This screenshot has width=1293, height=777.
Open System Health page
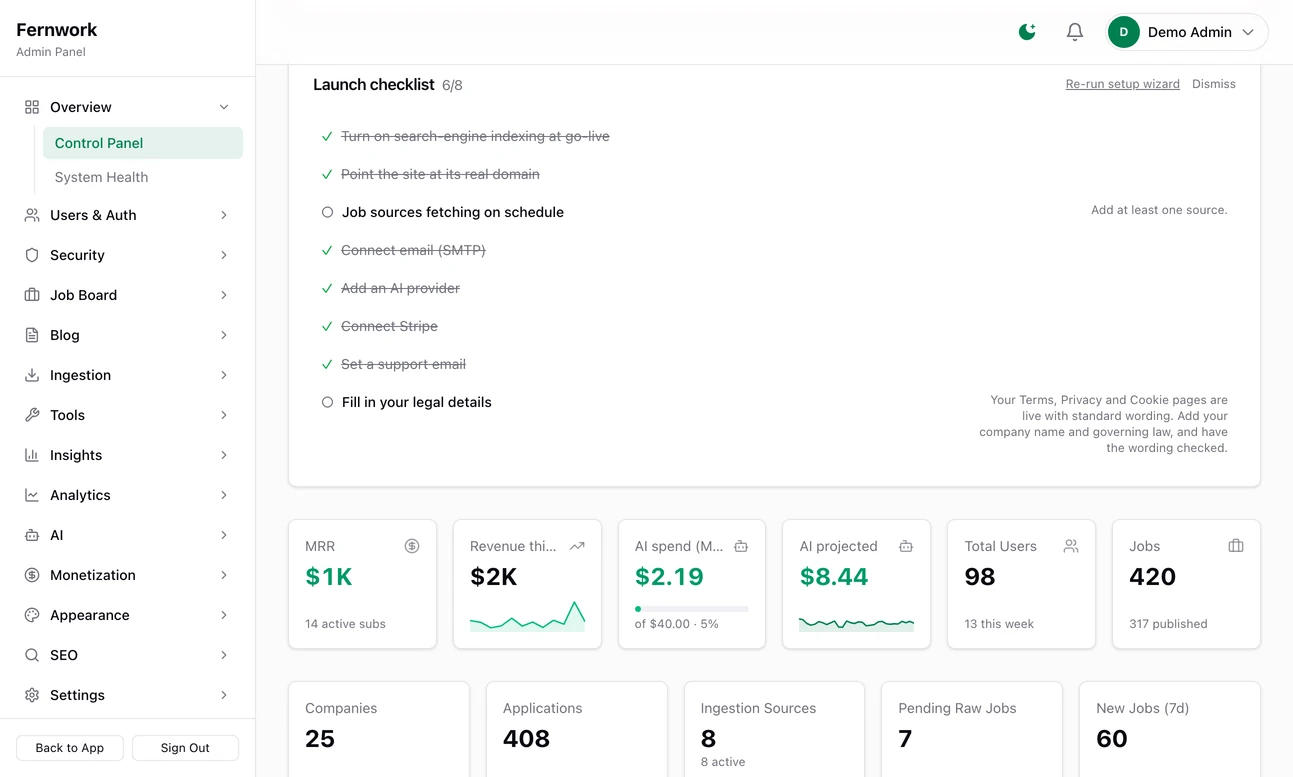[x=143, y=177]
